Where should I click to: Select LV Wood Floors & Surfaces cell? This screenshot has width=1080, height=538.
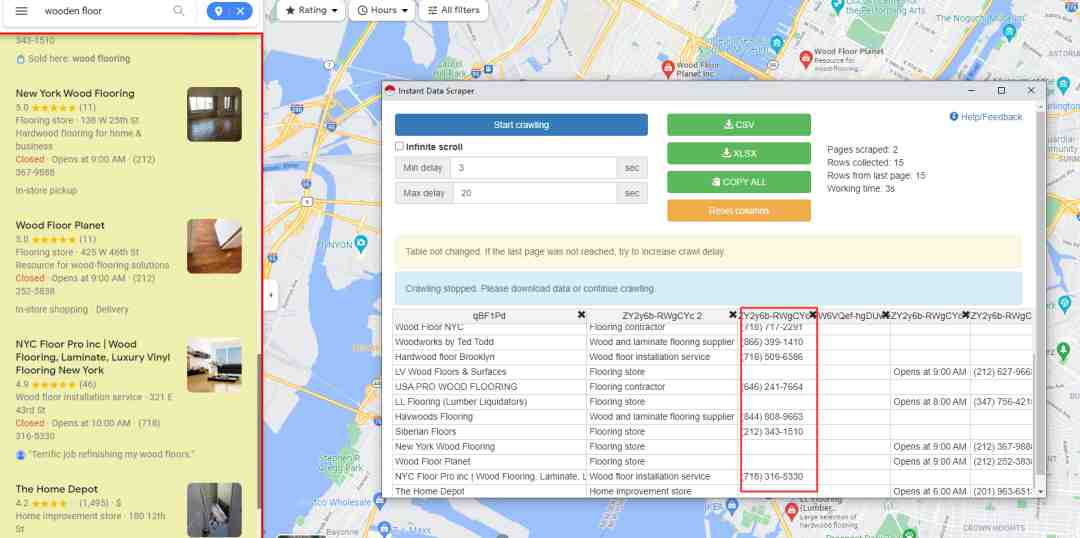click(x=490, y=372)
